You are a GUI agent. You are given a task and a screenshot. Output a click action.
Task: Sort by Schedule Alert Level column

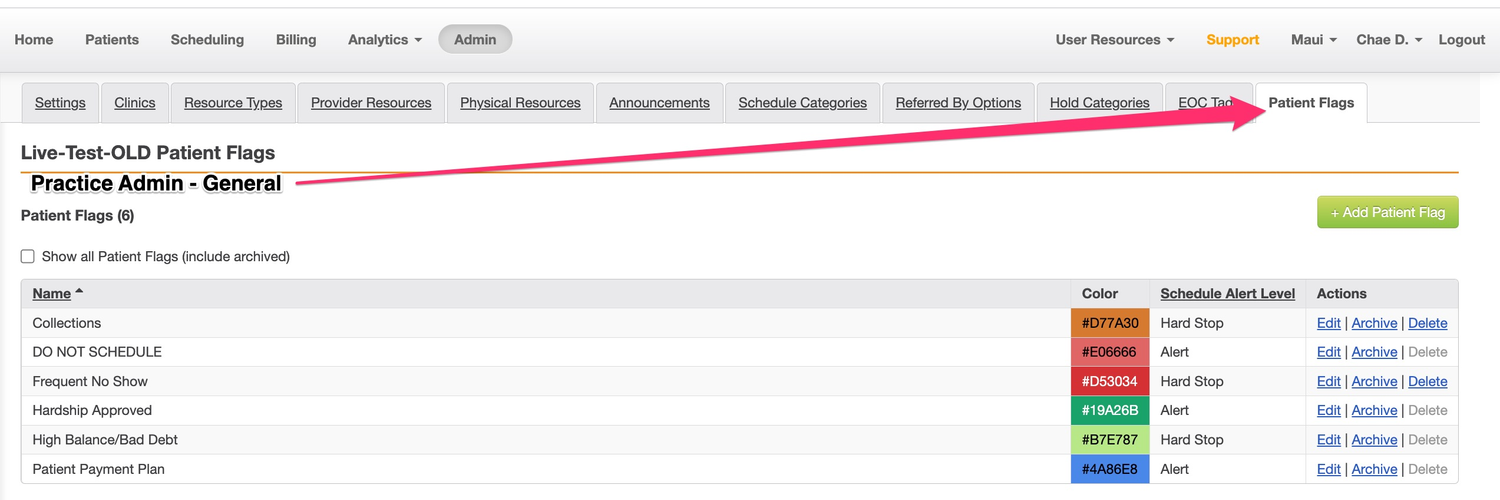1227,293
